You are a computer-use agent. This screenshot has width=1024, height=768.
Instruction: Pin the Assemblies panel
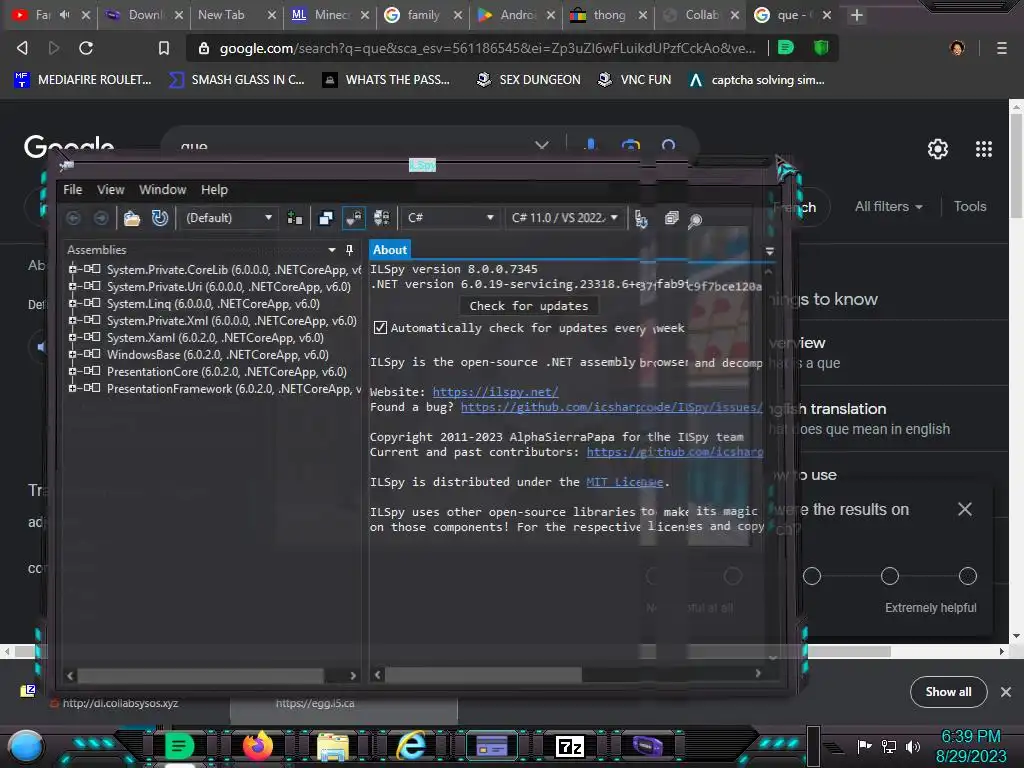(x=349, y=250)
